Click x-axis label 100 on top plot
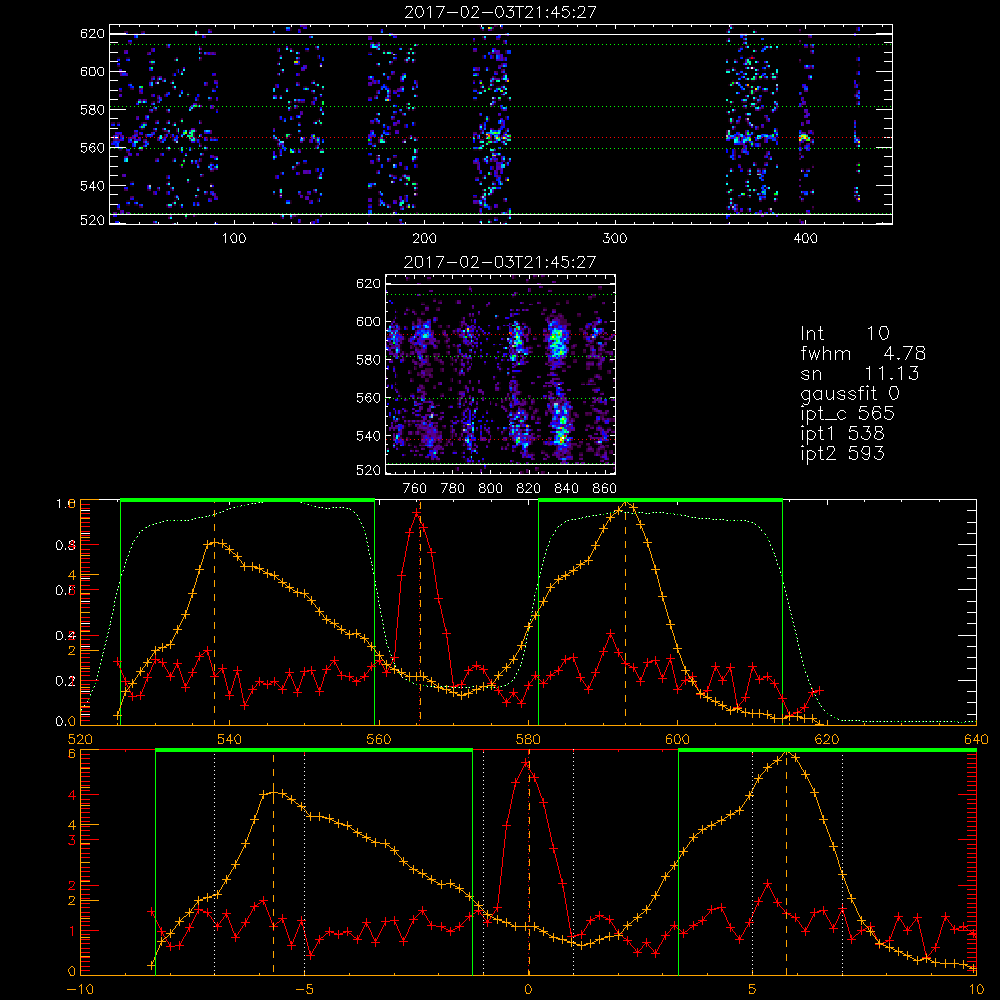This screenshot has height=1000, width=1000. coord(234,239)
